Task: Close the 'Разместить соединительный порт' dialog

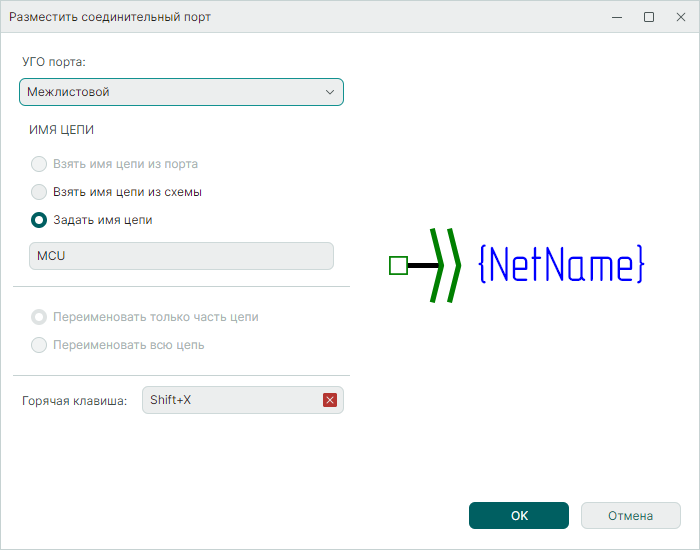Action: coord(681,17)
